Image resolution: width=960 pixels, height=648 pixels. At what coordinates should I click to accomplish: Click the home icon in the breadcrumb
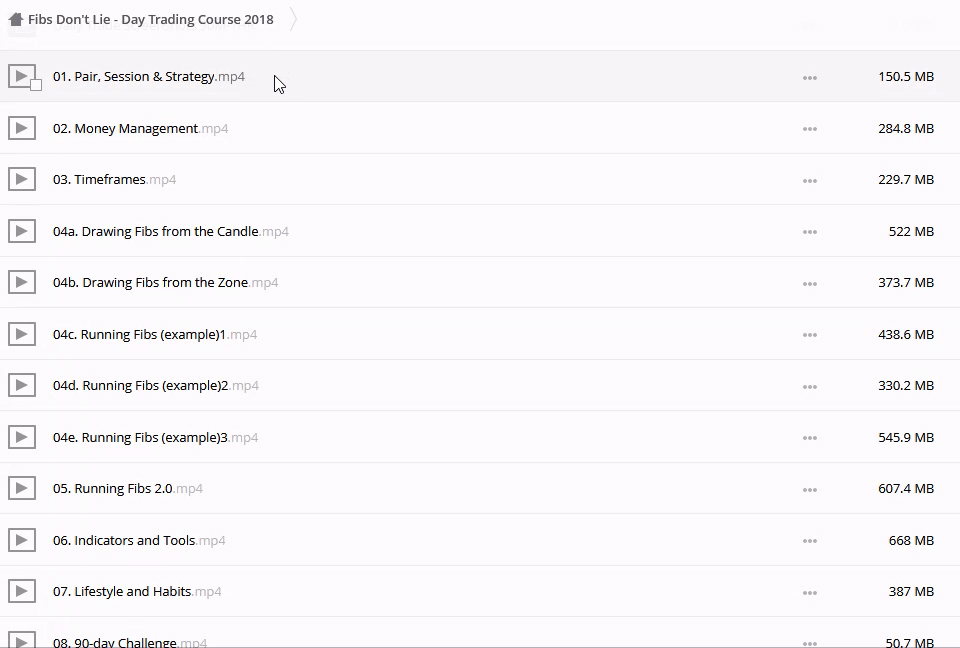[x=16, y=19]
